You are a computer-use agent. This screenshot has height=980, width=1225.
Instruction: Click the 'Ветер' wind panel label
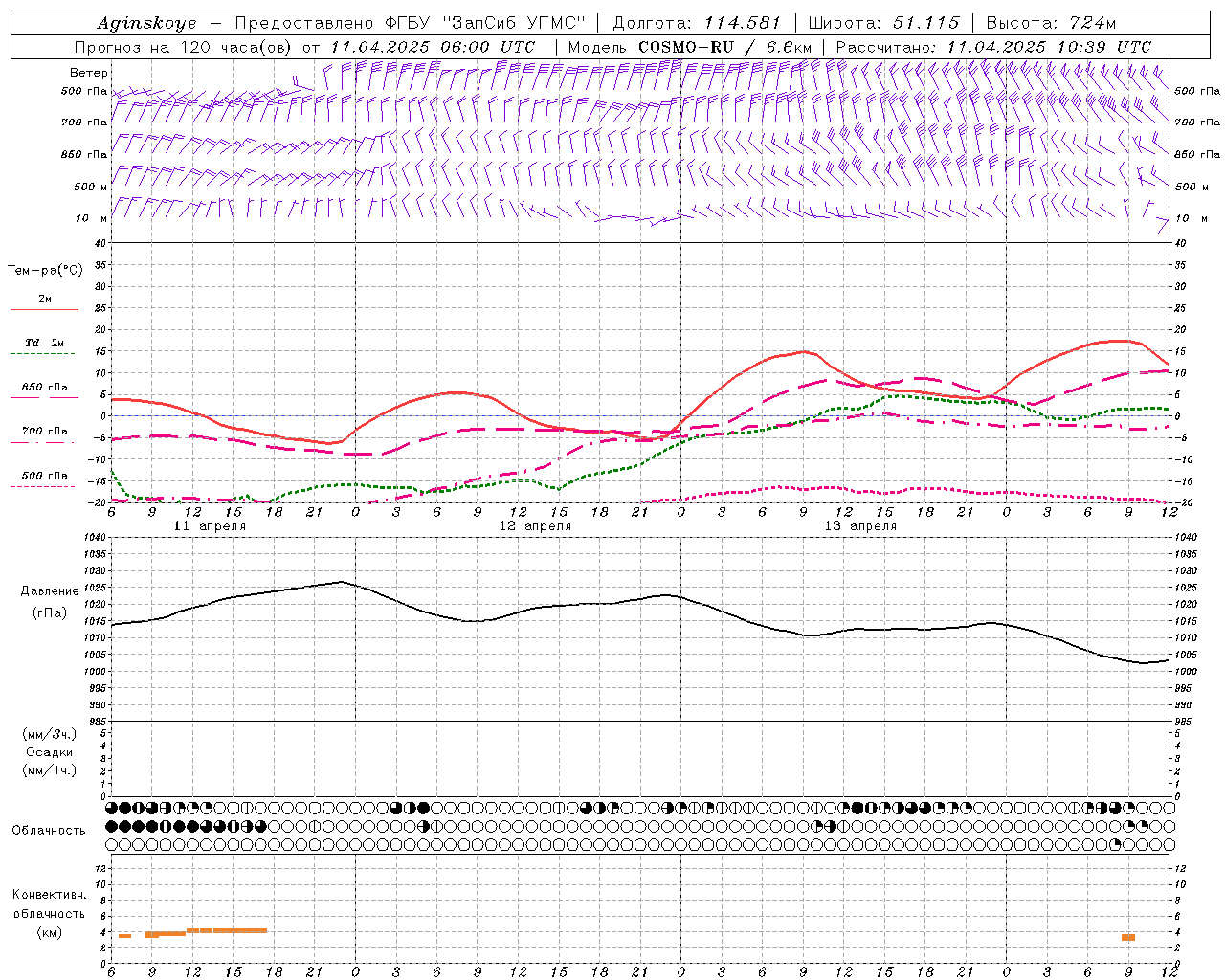(89, 73)
